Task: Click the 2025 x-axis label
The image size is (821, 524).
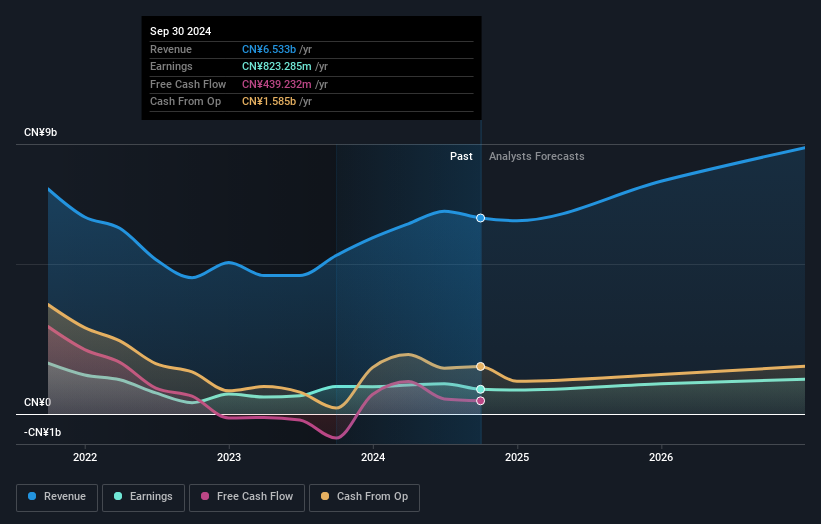Action: 517,457
